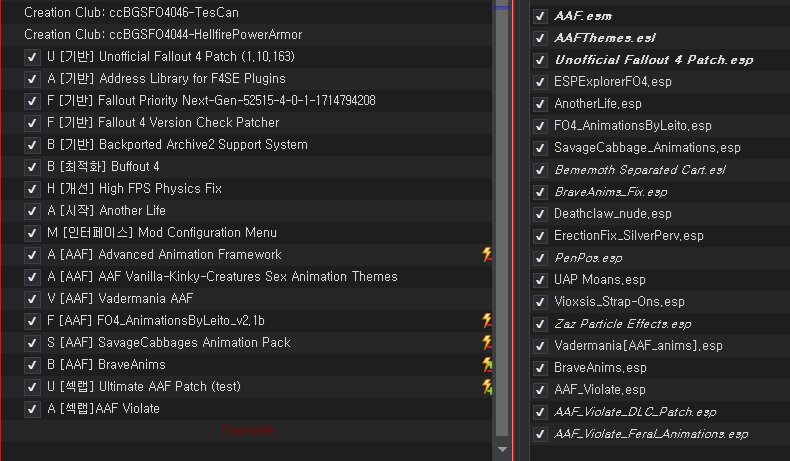The image size is (790, 461).
Task: Uncheck AAF Violate mod checkbox
Action: (32, 409)
